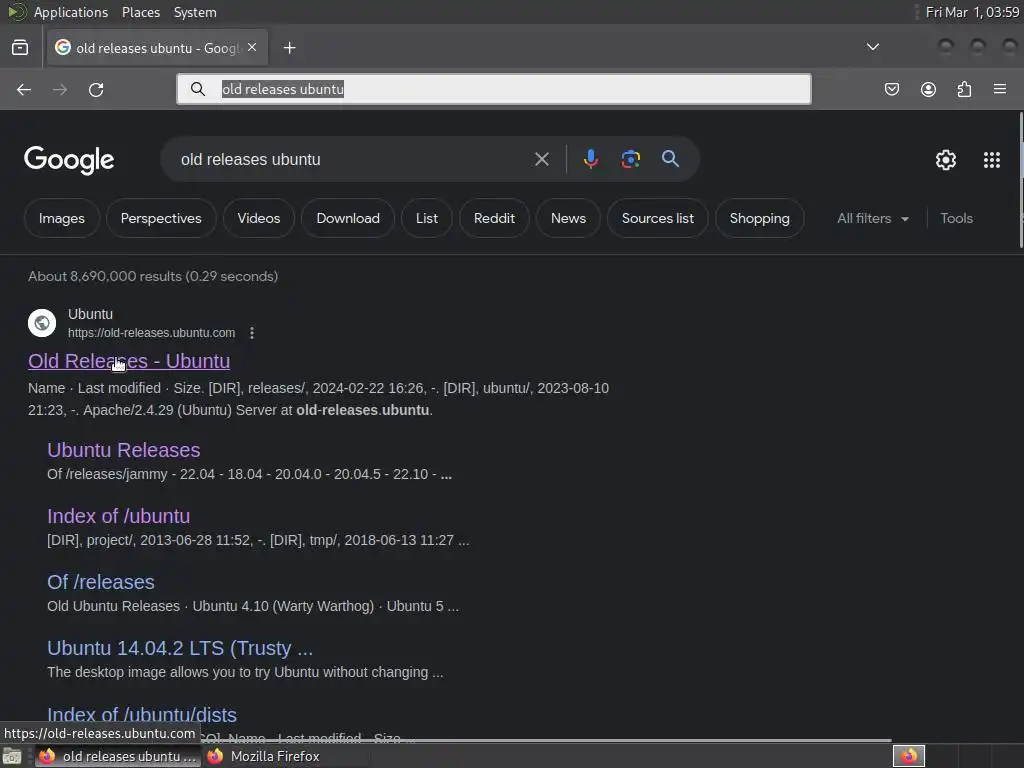1024x768 pixels.
Task: Open the System menu in top panel
Action: (x=195, y=12)
